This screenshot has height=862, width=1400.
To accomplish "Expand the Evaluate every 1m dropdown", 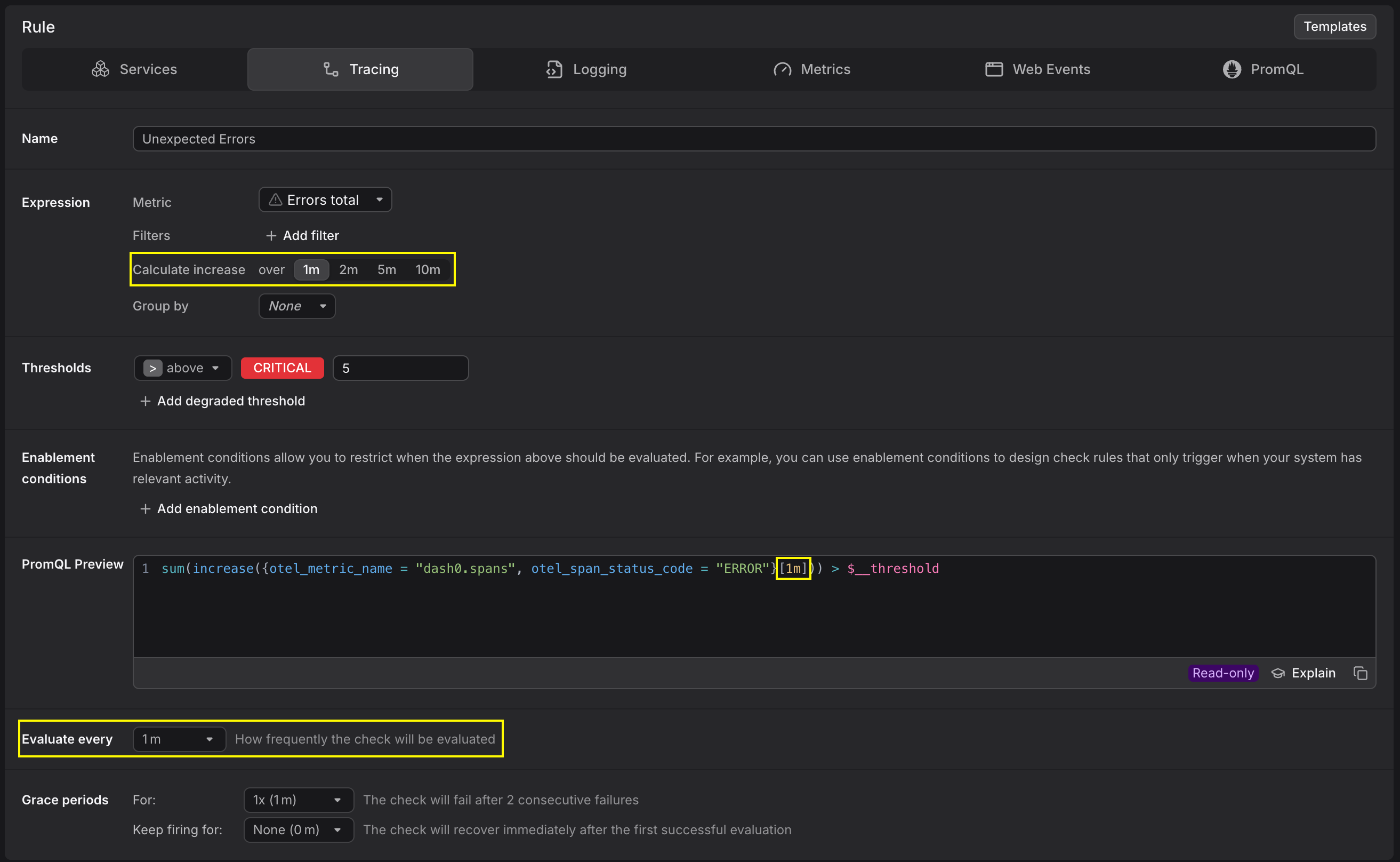I will pos(179,739).
